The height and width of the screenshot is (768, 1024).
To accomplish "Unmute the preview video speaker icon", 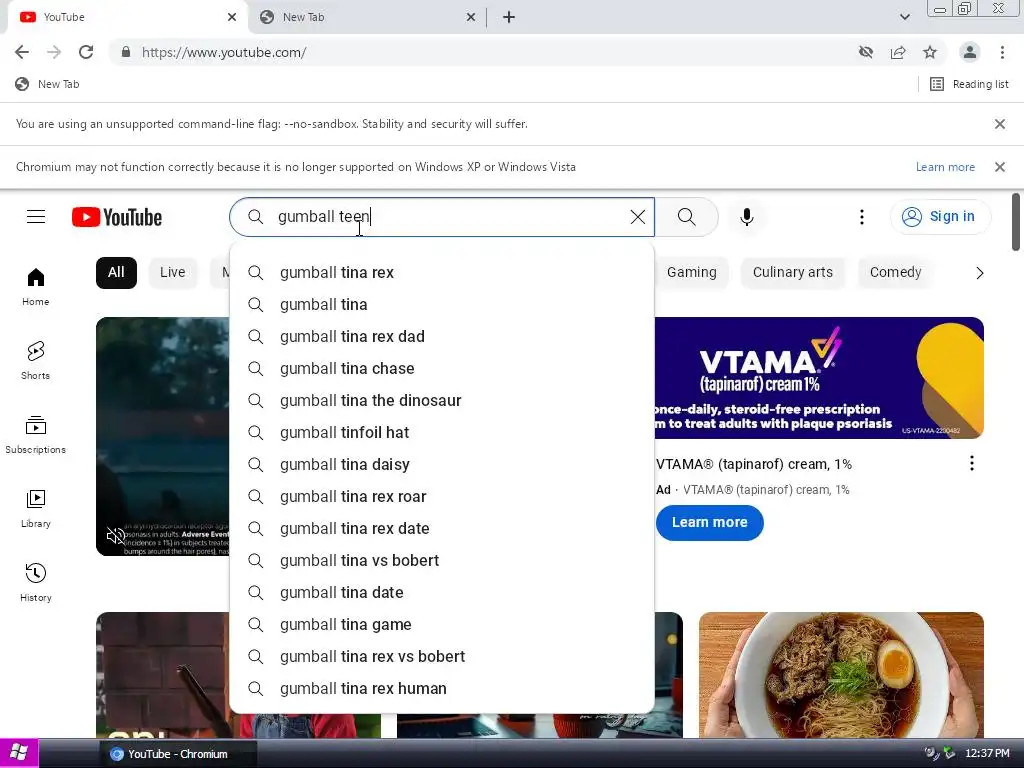I will point(116,536).
